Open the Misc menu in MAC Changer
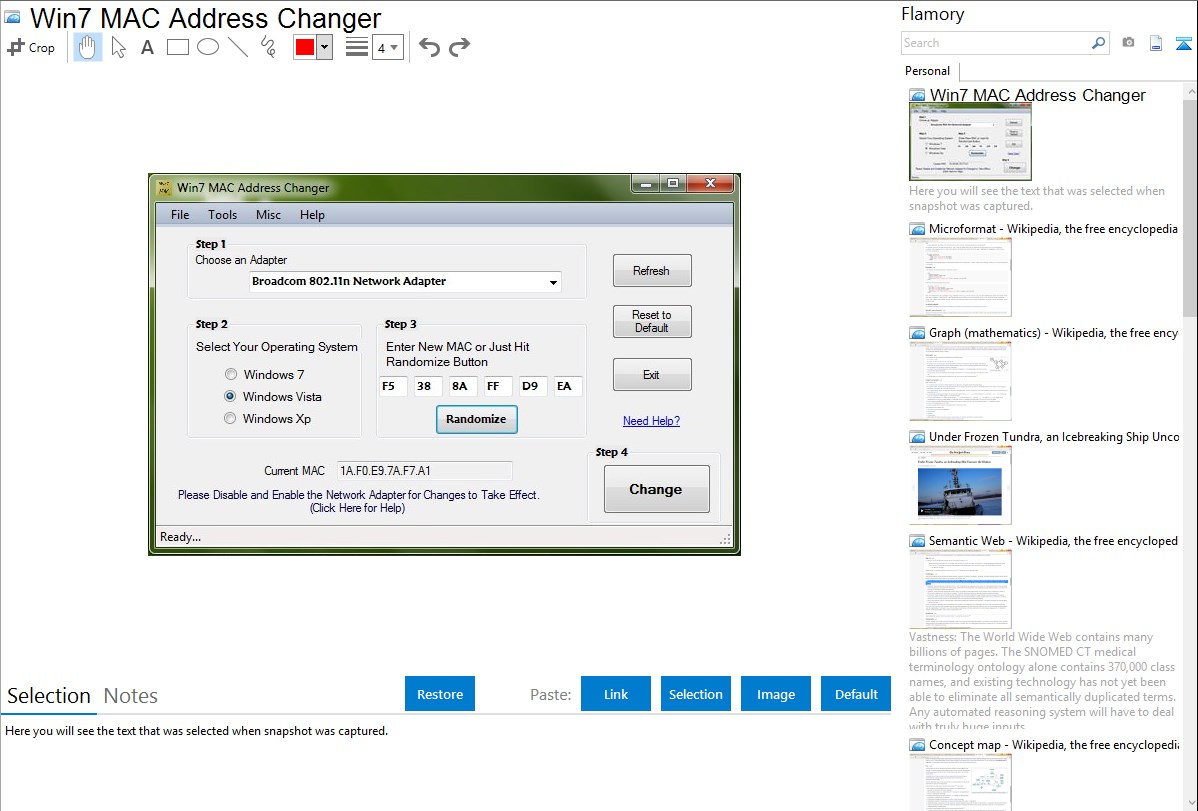 268,215
